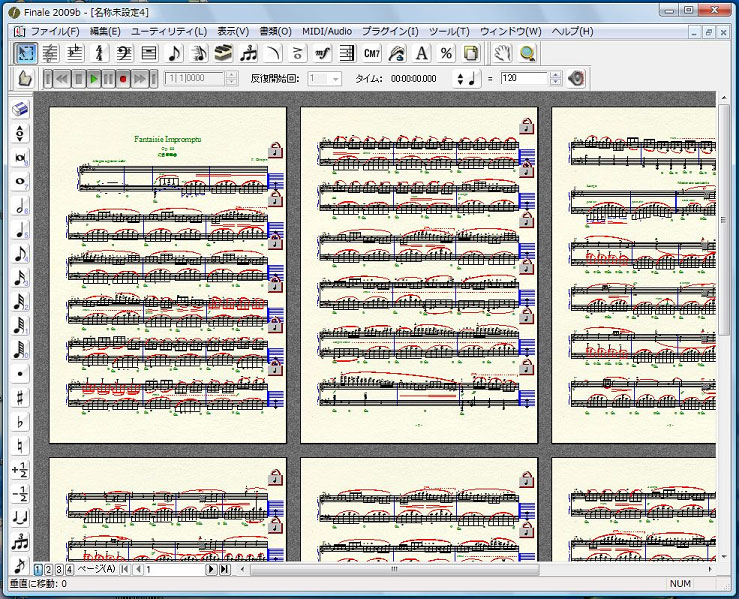Select the Hand Grabber tool
The height and width of the screenshot is (599, 739).
coord(503,53)
